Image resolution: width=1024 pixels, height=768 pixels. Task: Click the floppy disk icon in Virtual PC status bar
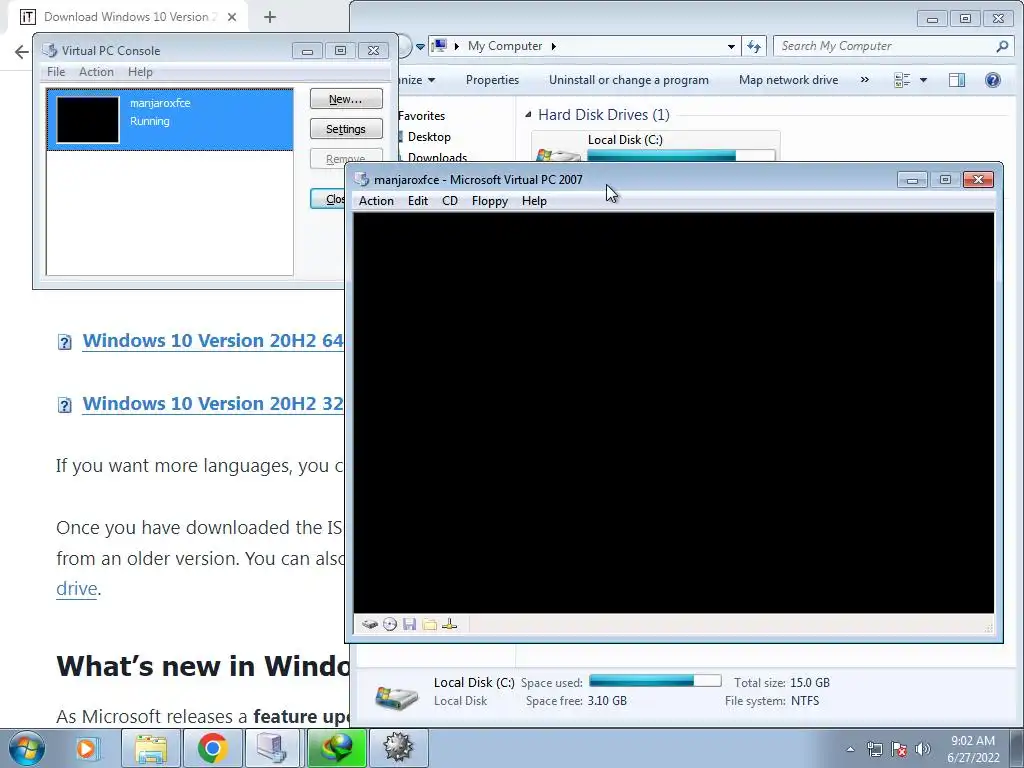pyautogui.click(x=409, y=624)
